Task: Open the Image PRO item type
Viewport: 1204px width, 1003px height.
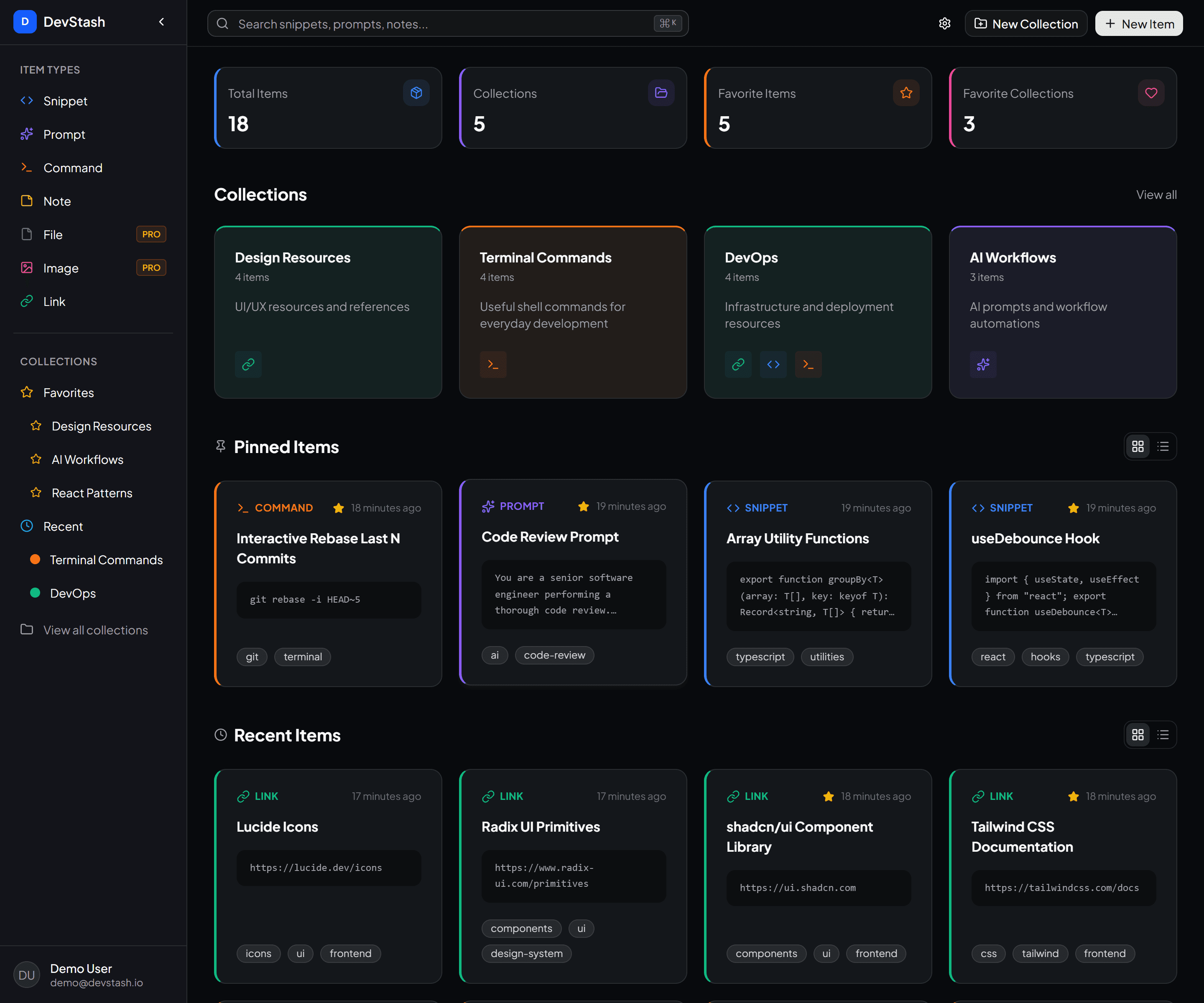Action: coord(61,267)
